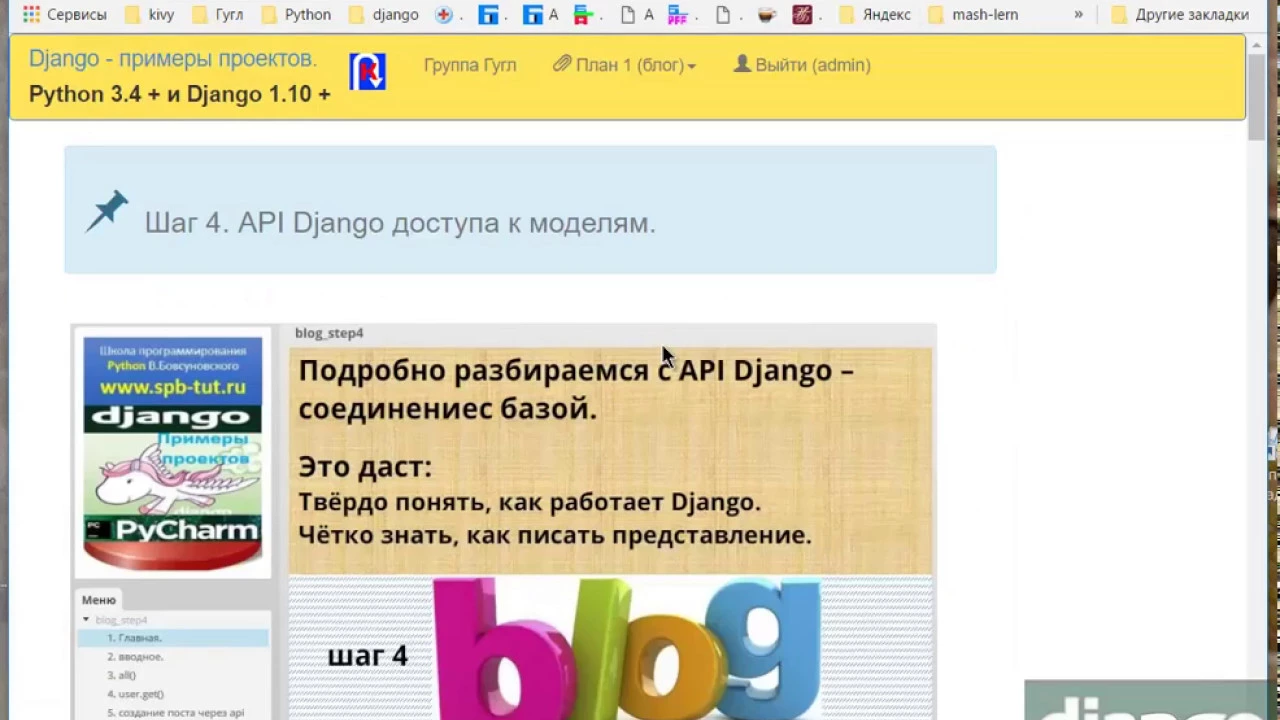Open the Python bookmarks folder
1280x720 pixels.
[295, 15]
